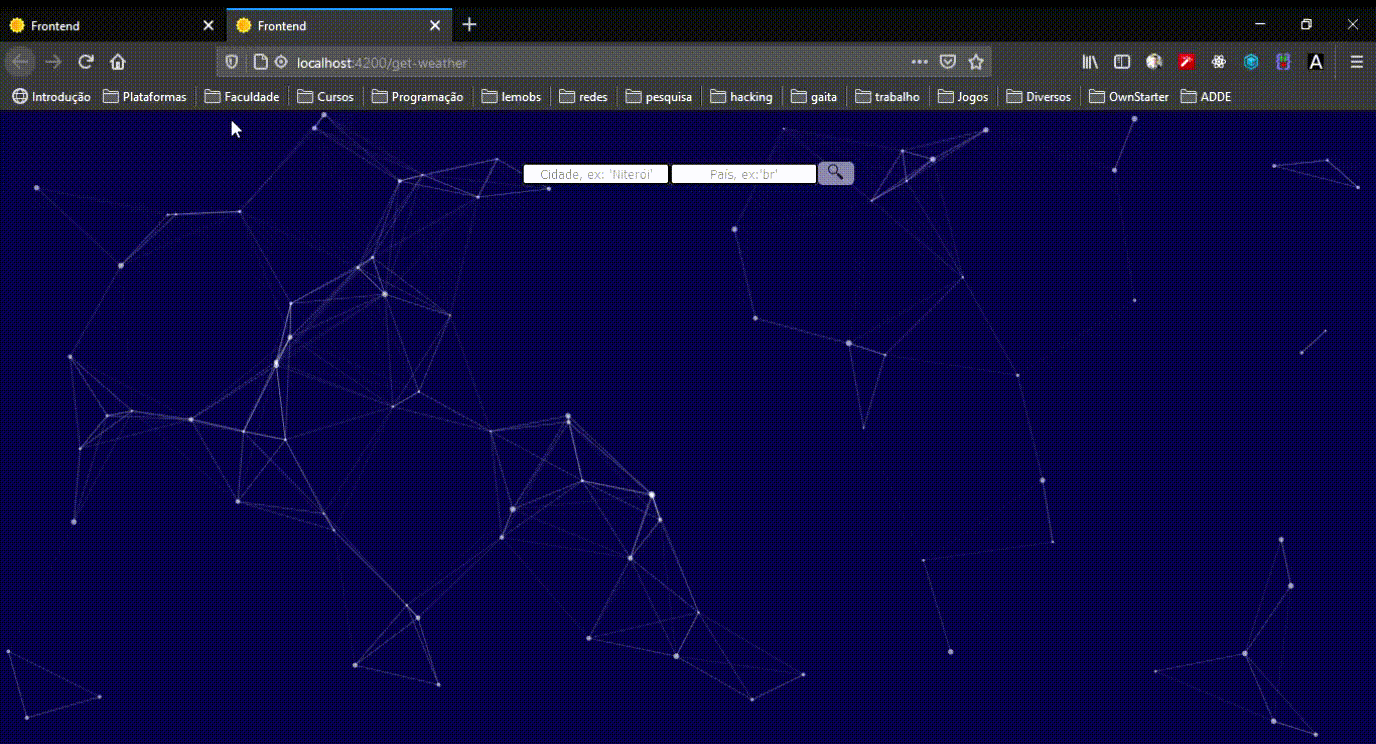1376x744 pixels.
Task: Open the lemobs bookmark folder
Action: [x=511, y=97]
